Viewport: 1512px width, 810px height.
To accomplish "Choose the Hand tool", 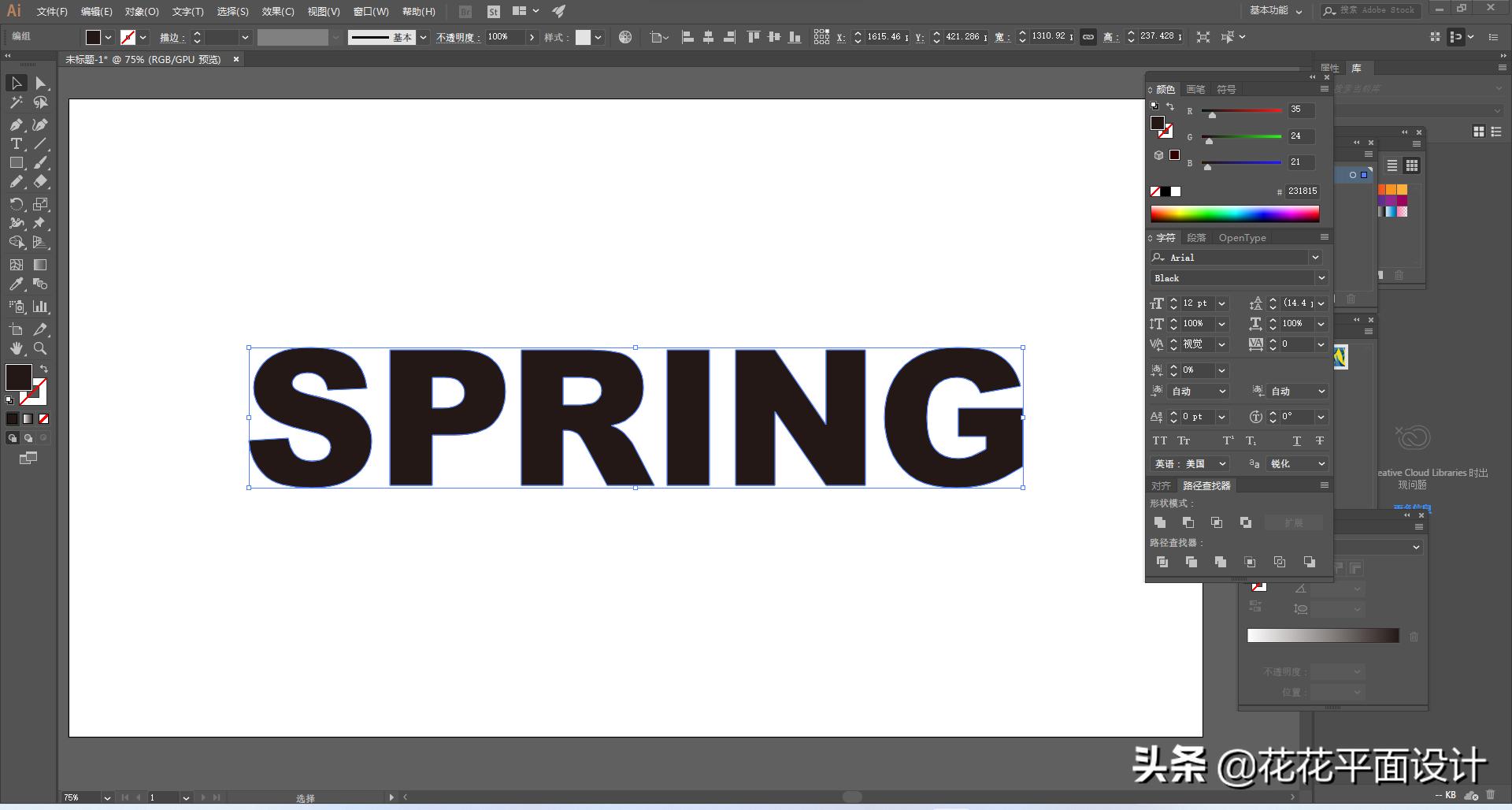I will 16,348.
